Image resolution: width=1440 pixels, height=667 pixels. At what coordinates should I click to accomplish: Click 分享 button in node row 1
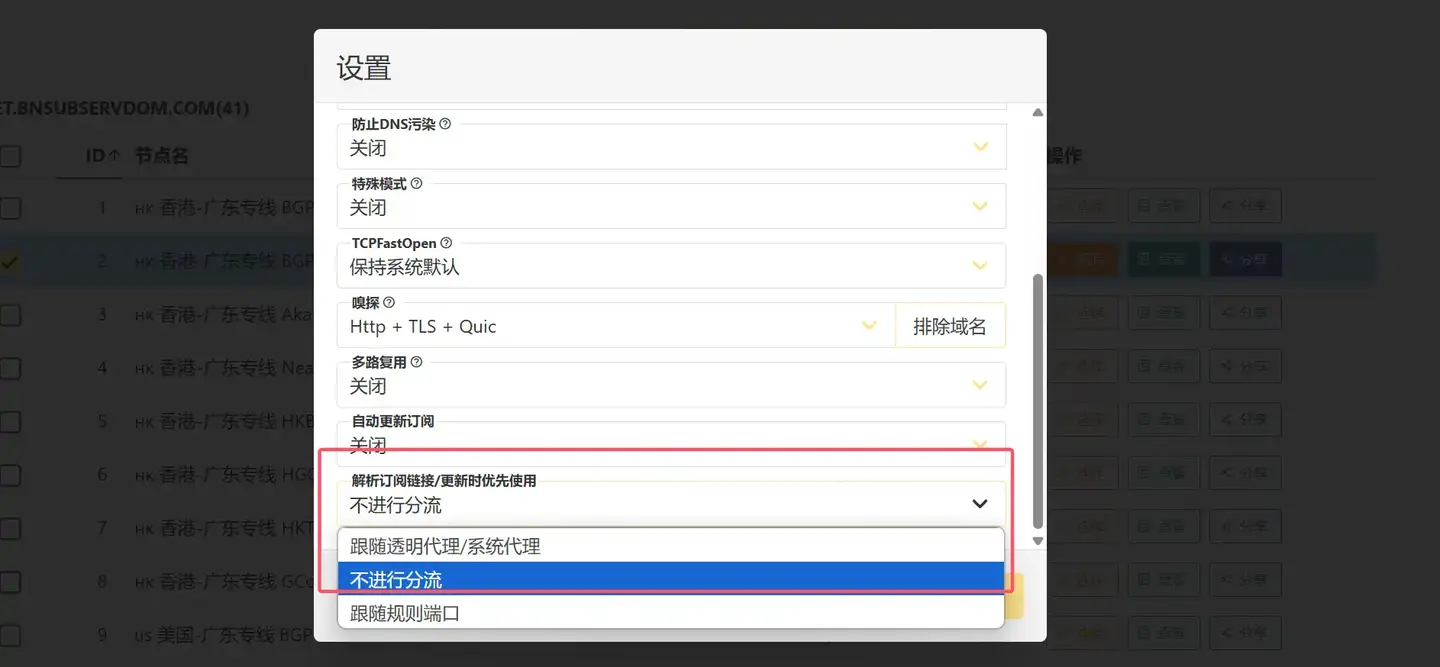tap(1245, 207)
